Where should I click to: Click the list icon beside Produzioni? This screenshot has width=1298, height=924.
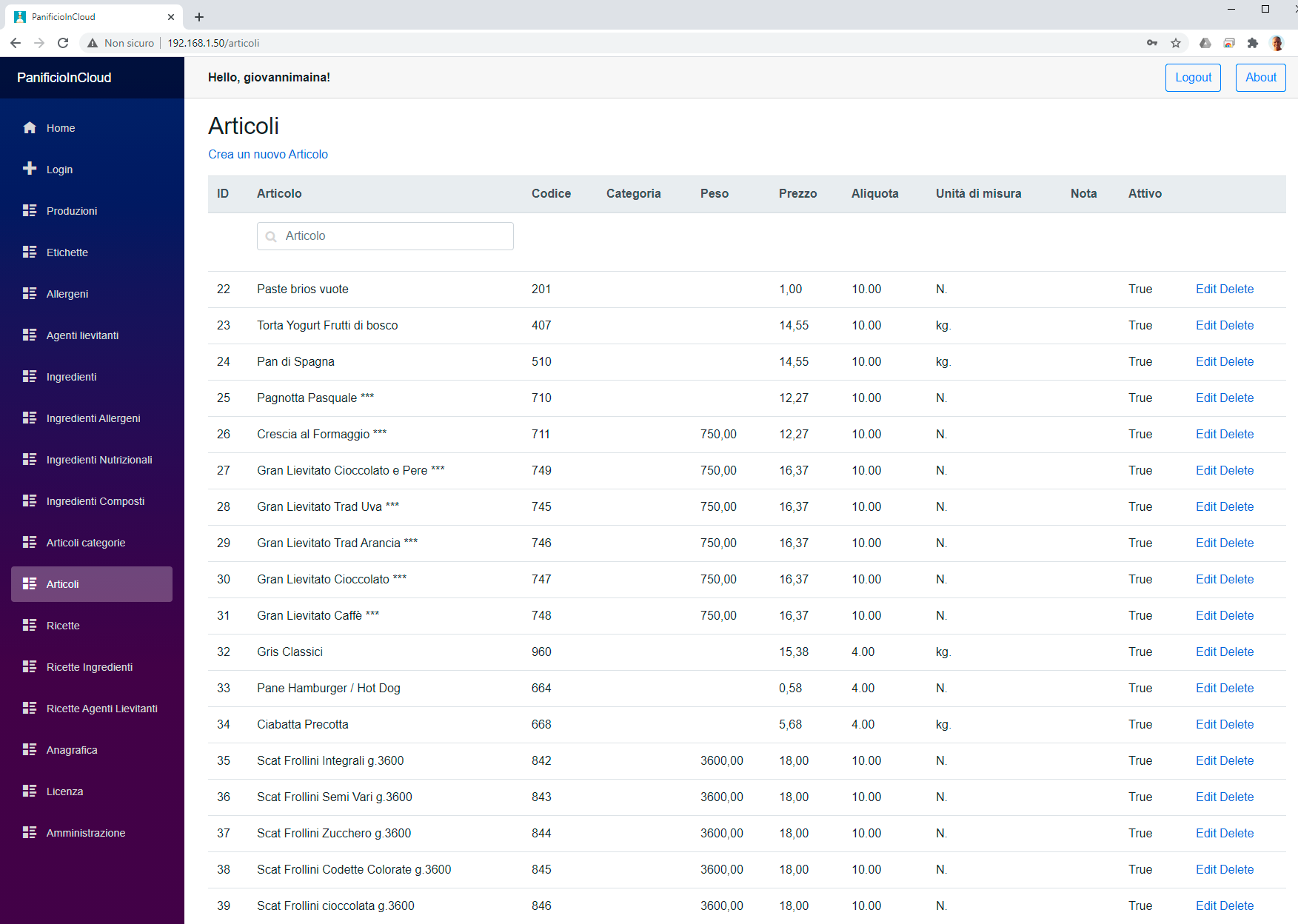[x=30, y=210]
